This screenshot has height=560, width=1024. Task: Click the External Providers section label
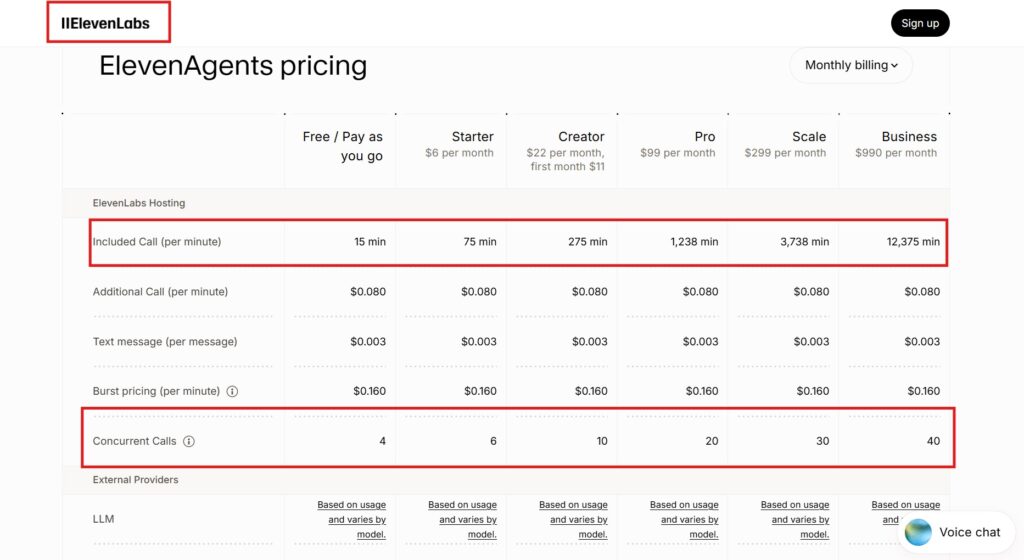135,480
